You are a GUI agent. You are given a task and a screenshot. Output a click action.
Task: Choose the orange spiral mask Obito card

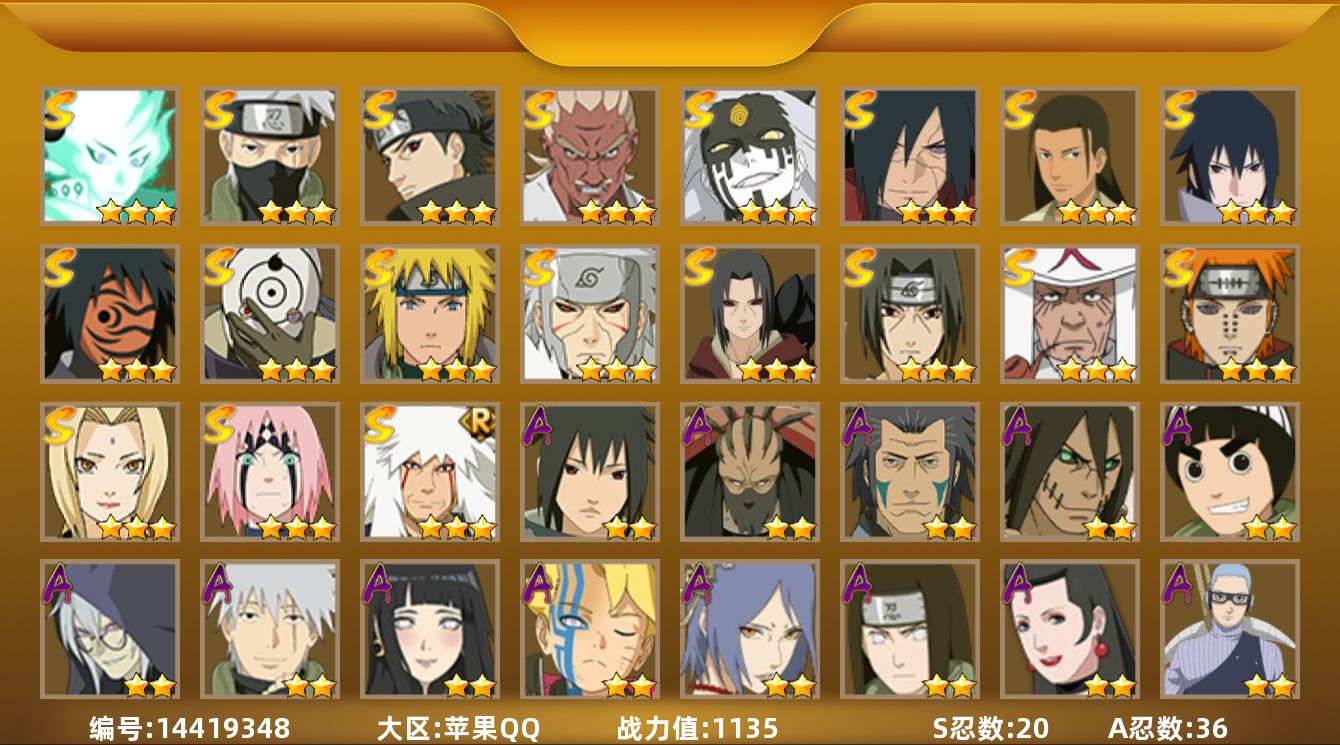(x=110, y=314)
